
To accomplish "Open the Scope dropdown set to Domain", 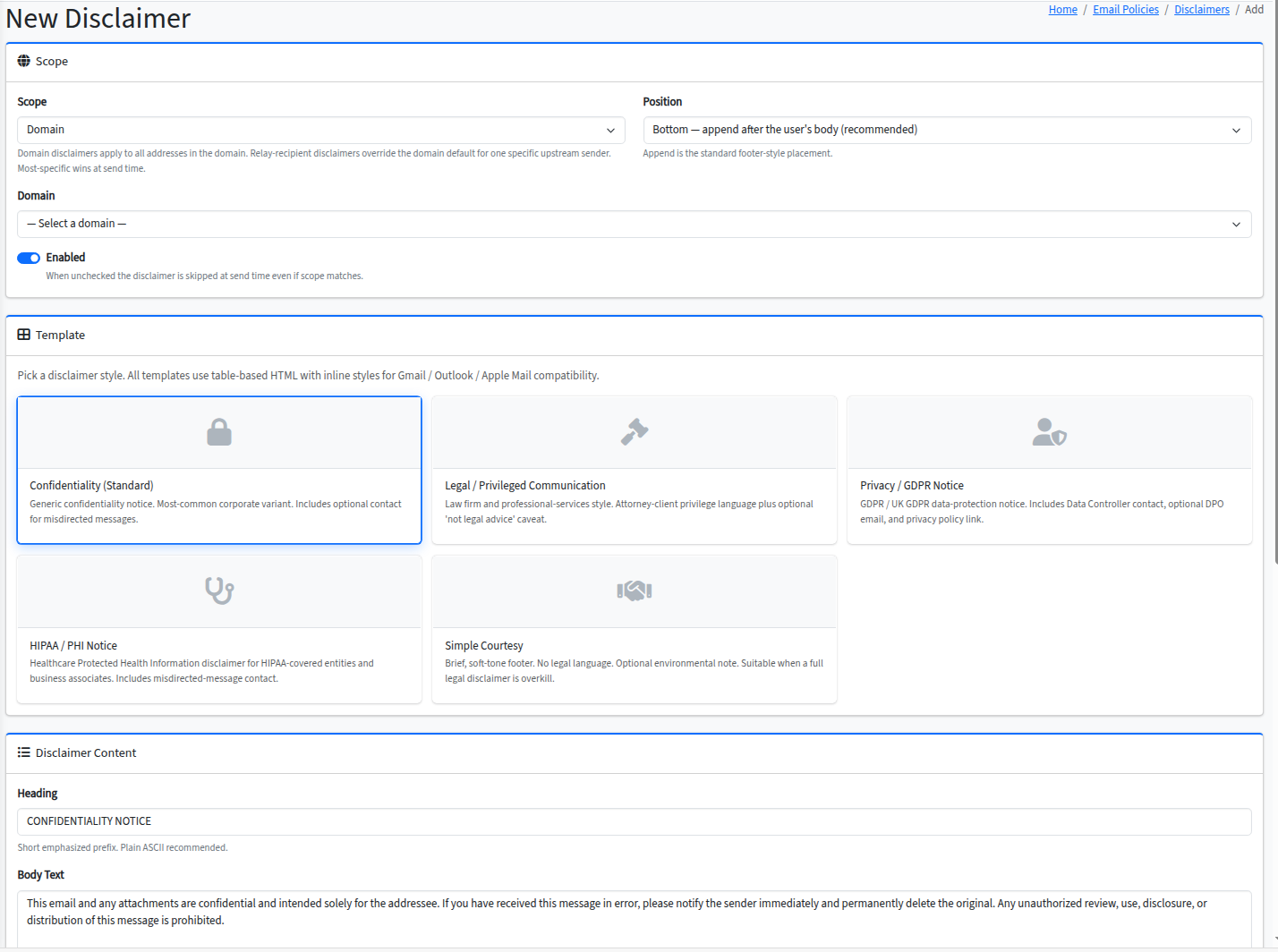I will (x=321, y=130).
